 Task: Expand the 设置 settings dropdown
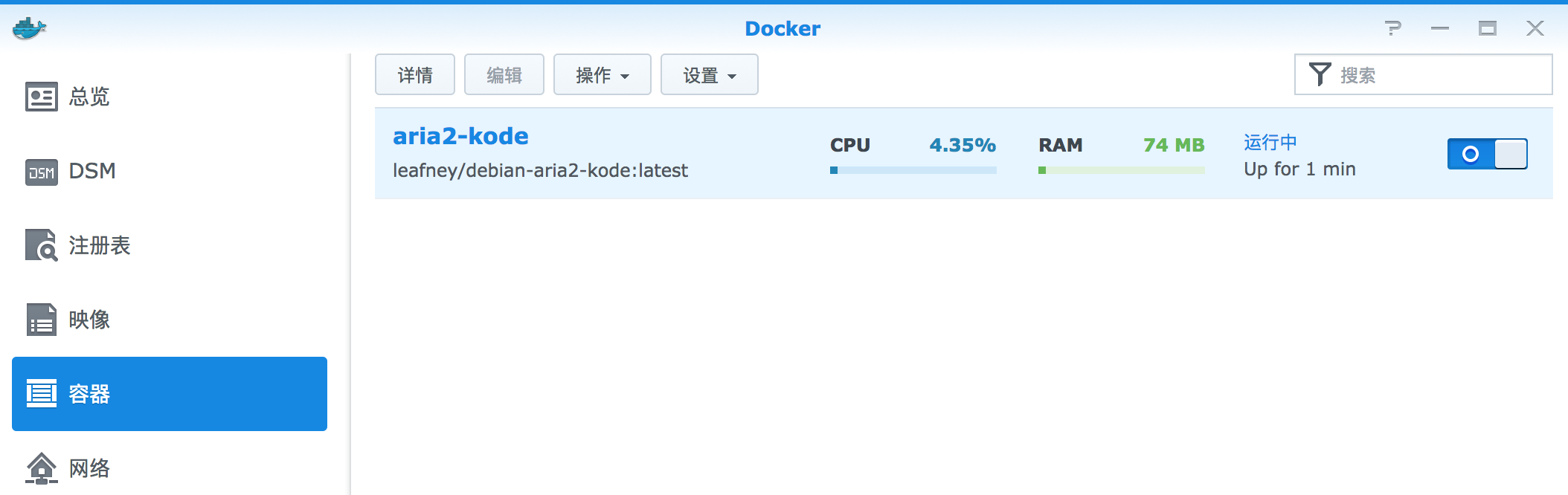coord(710,74)
